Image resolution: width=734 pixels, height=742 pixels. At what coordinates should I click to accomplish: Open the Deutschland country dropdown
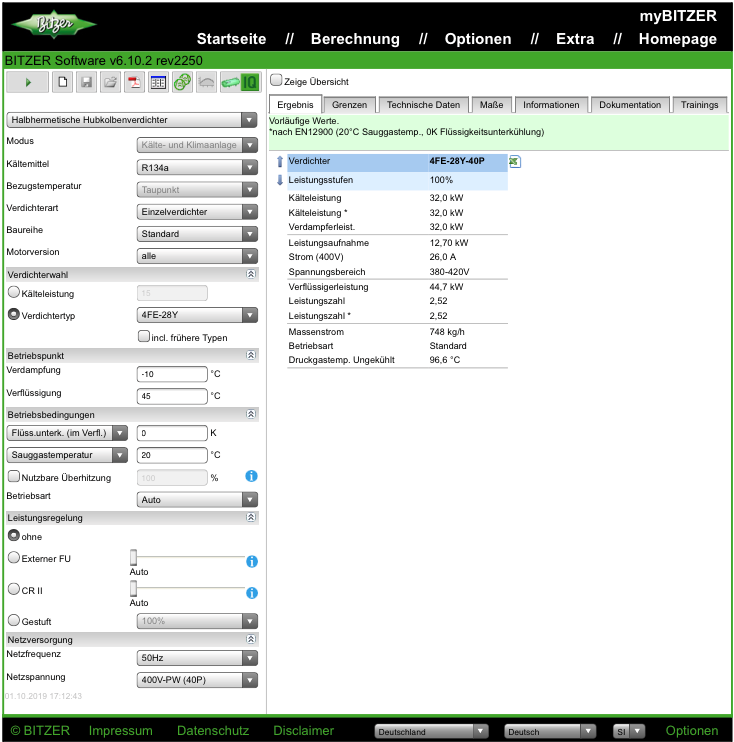click(431, 732)
